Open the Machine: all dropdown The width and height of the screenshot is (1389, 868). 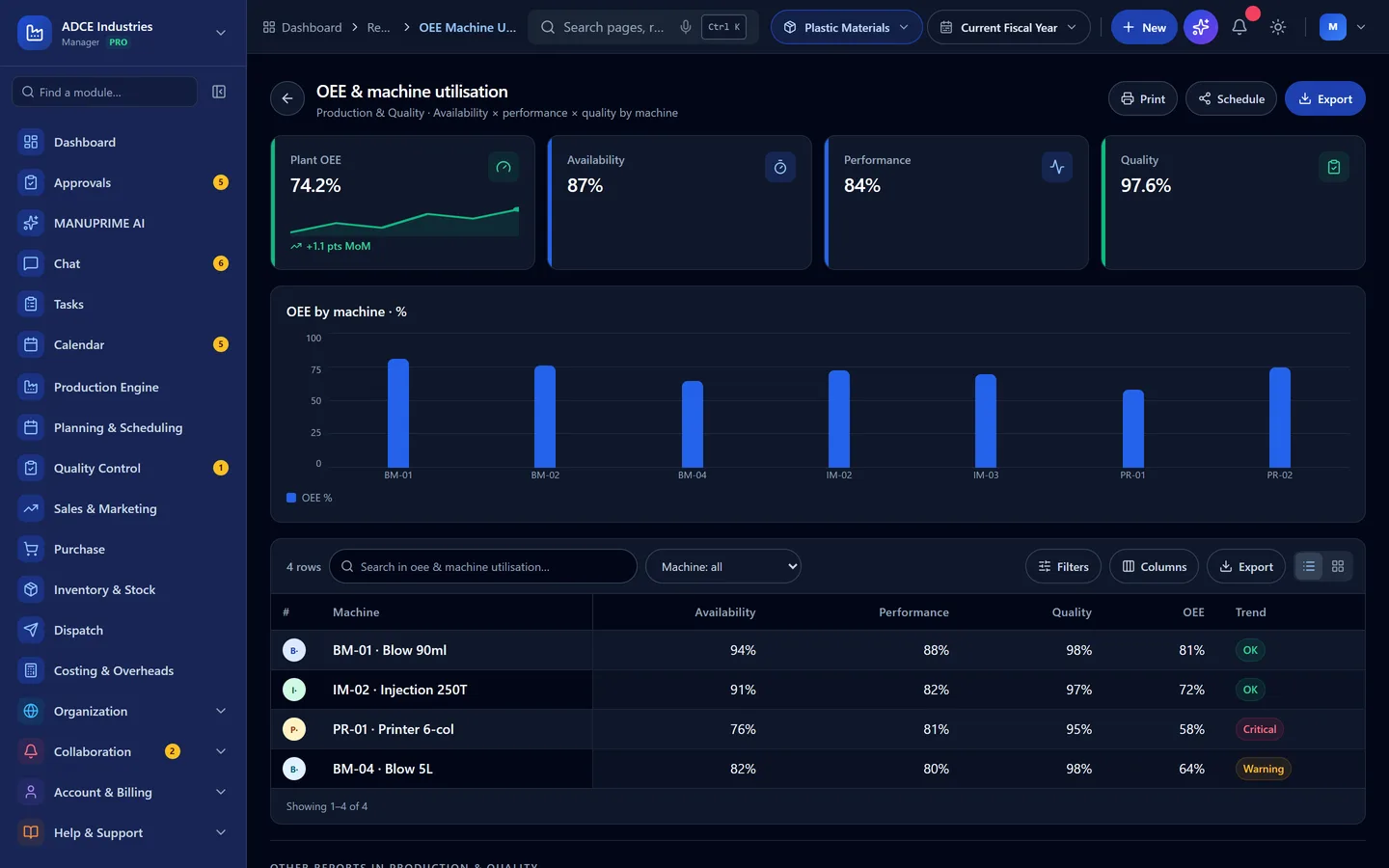pos(723,566)
